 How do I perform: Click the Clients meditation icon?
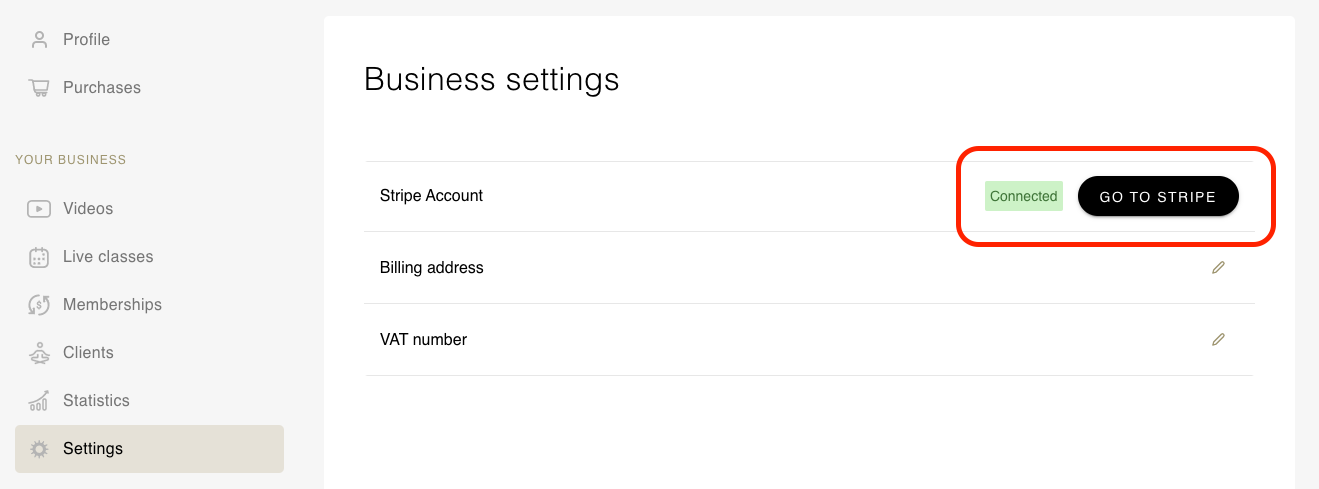point(39,353)
